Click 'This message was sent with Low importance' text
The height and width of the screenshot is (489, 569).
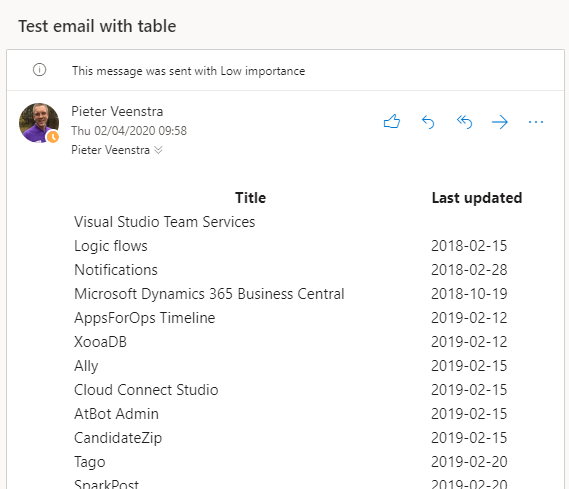[x=188, y=71]
